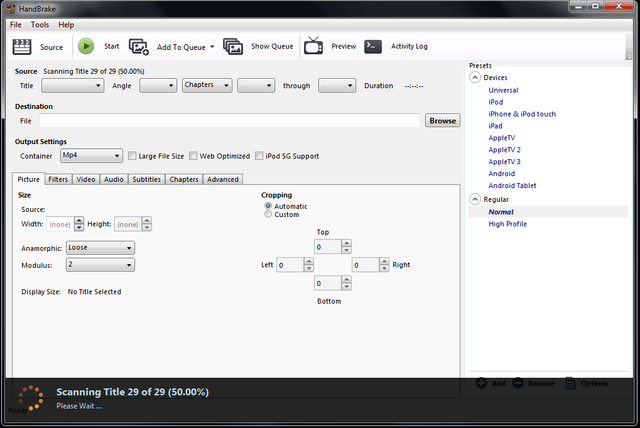The height and width of the screenshot is (428, 640).
Task: Enable Large File Size checkbox
Action: pyautogui.click(x=132, y=156)
